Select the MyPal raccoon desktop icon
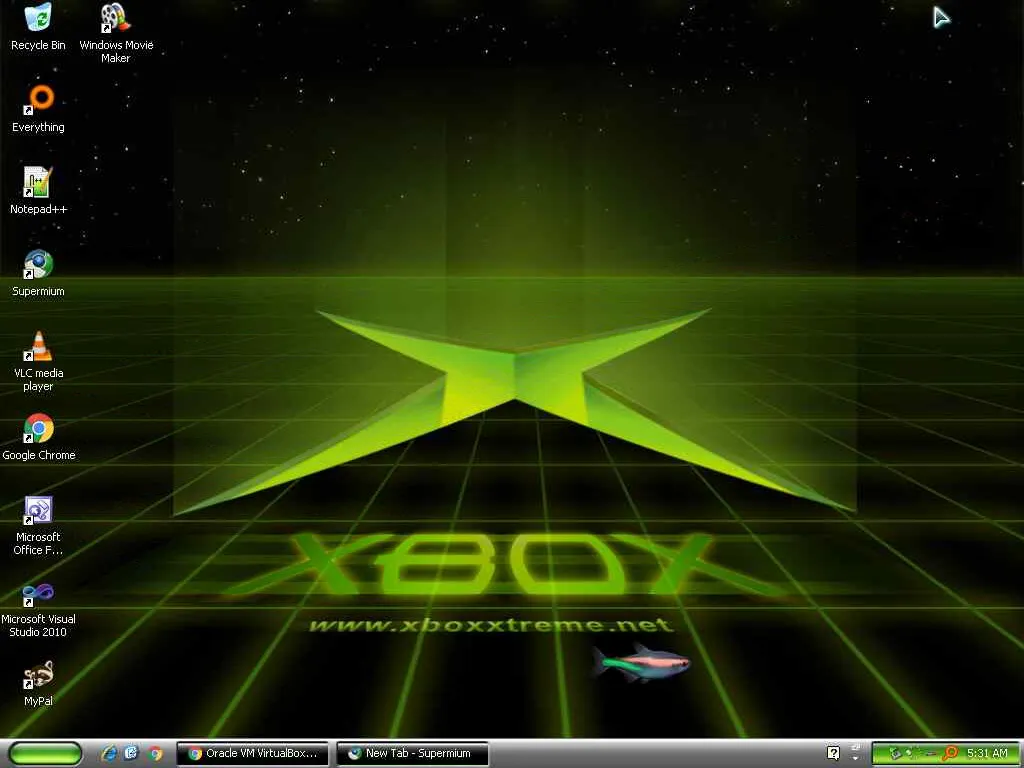This screenshot has height=768, width=1024. 38,683
